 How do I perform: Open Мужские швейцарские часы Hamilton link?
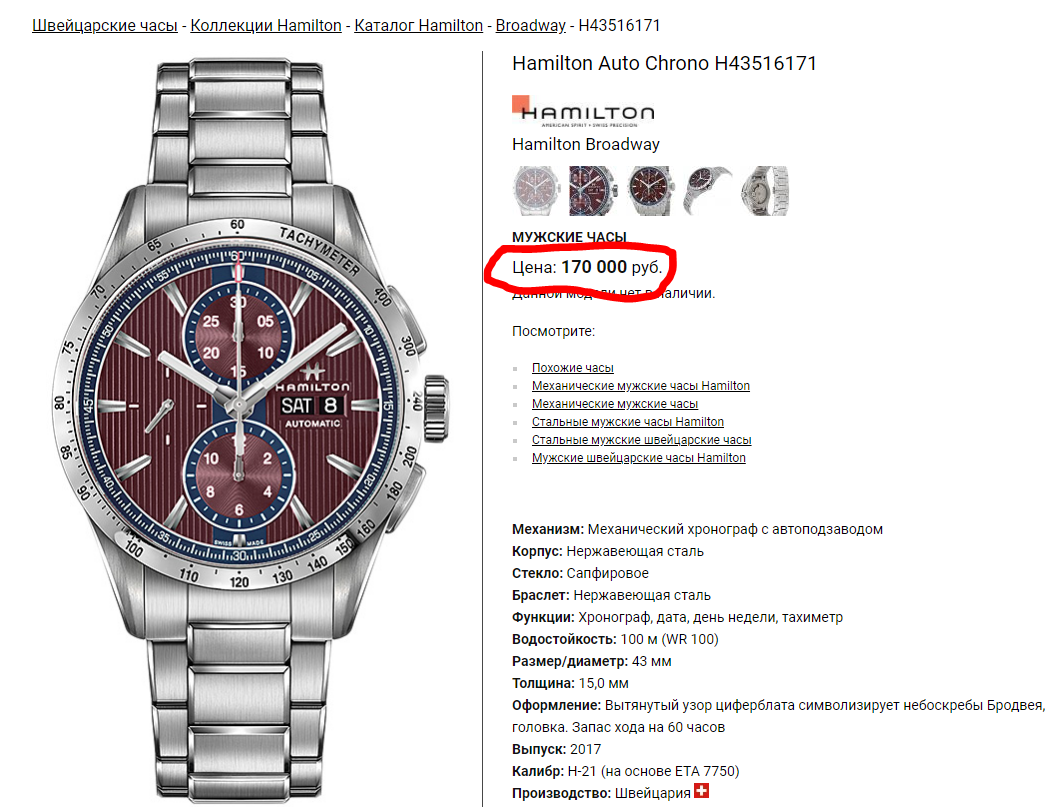pos(638,458)
